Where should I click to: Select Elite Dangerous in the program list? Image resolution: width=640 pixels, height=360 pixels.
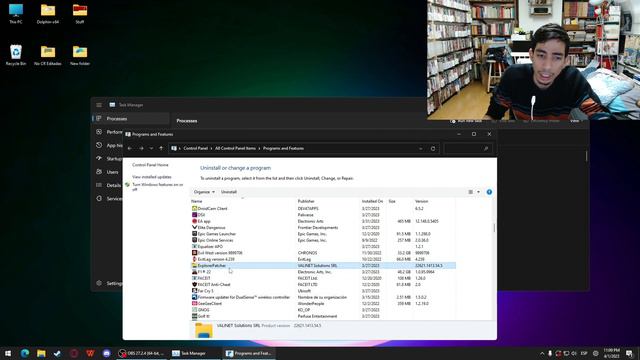[x=323, y=228]
